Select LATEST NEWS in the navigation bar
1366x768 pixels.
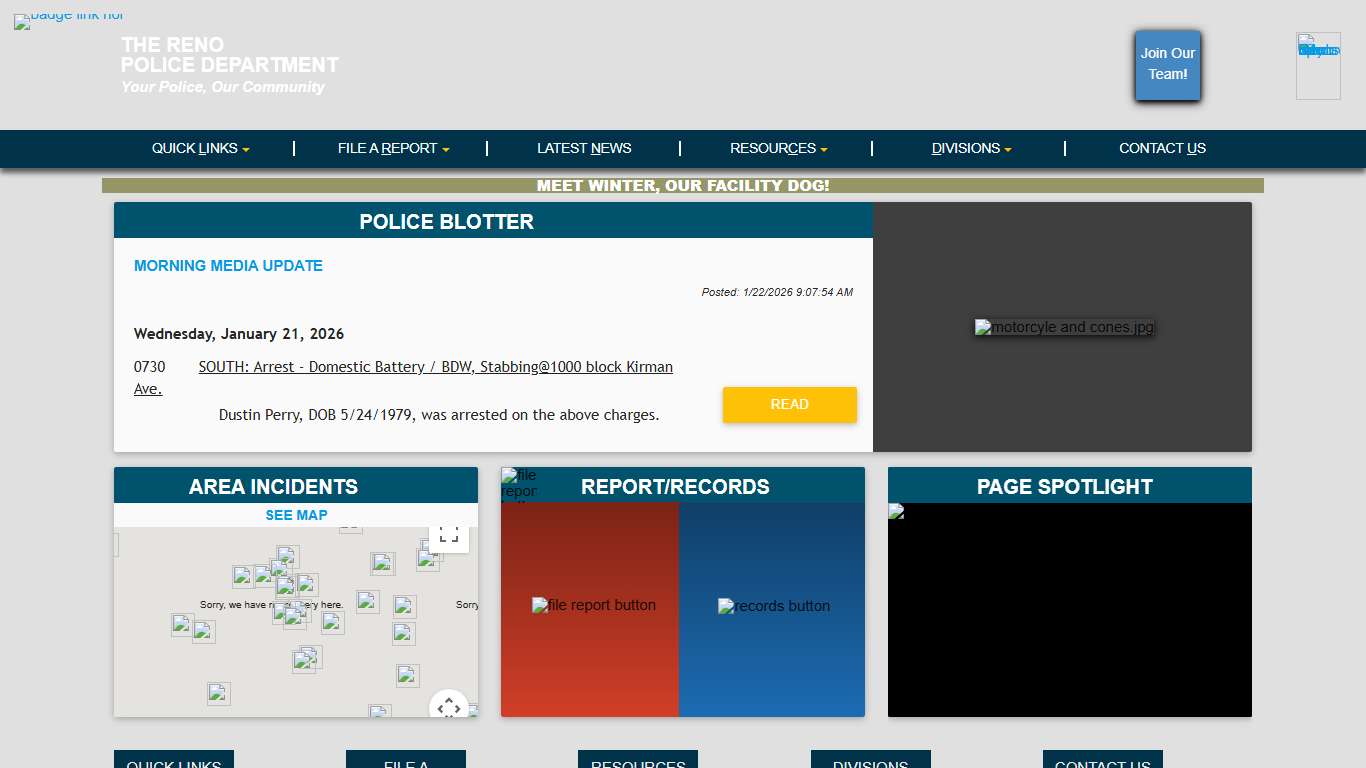(x=584, y=148)
